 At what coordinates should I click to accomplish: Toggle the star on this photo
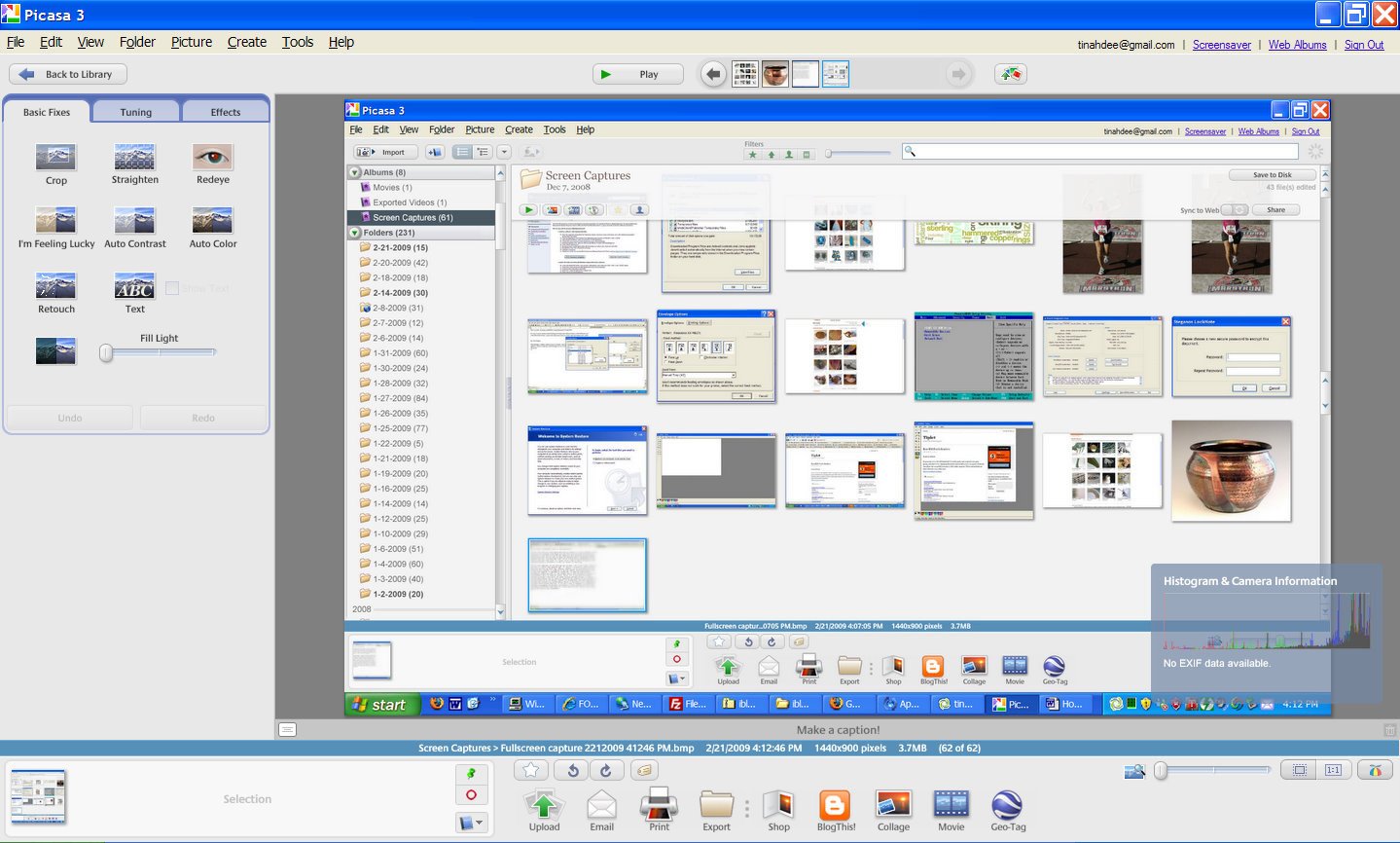pyautogui.click(x=530, y=771)
